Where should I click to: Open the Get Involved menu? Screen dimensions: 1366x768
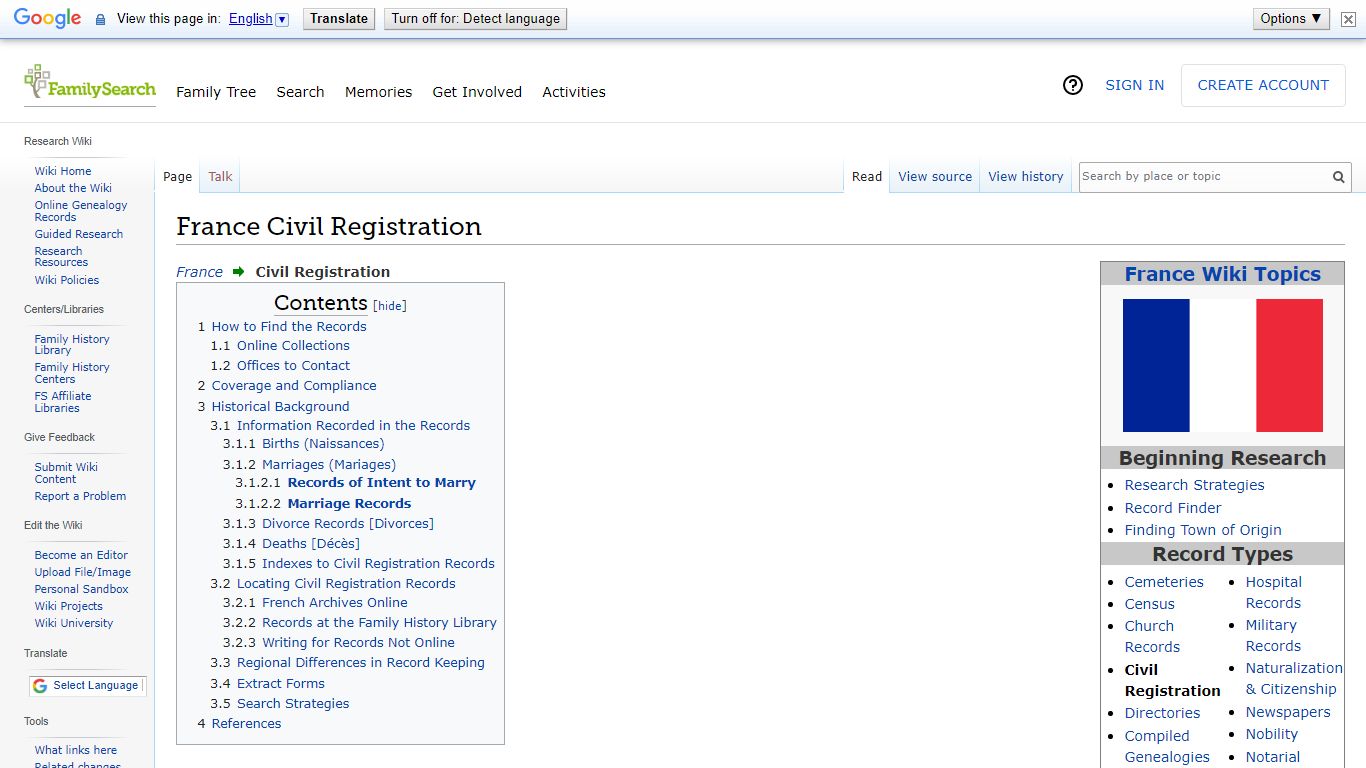tap(477, 92)
